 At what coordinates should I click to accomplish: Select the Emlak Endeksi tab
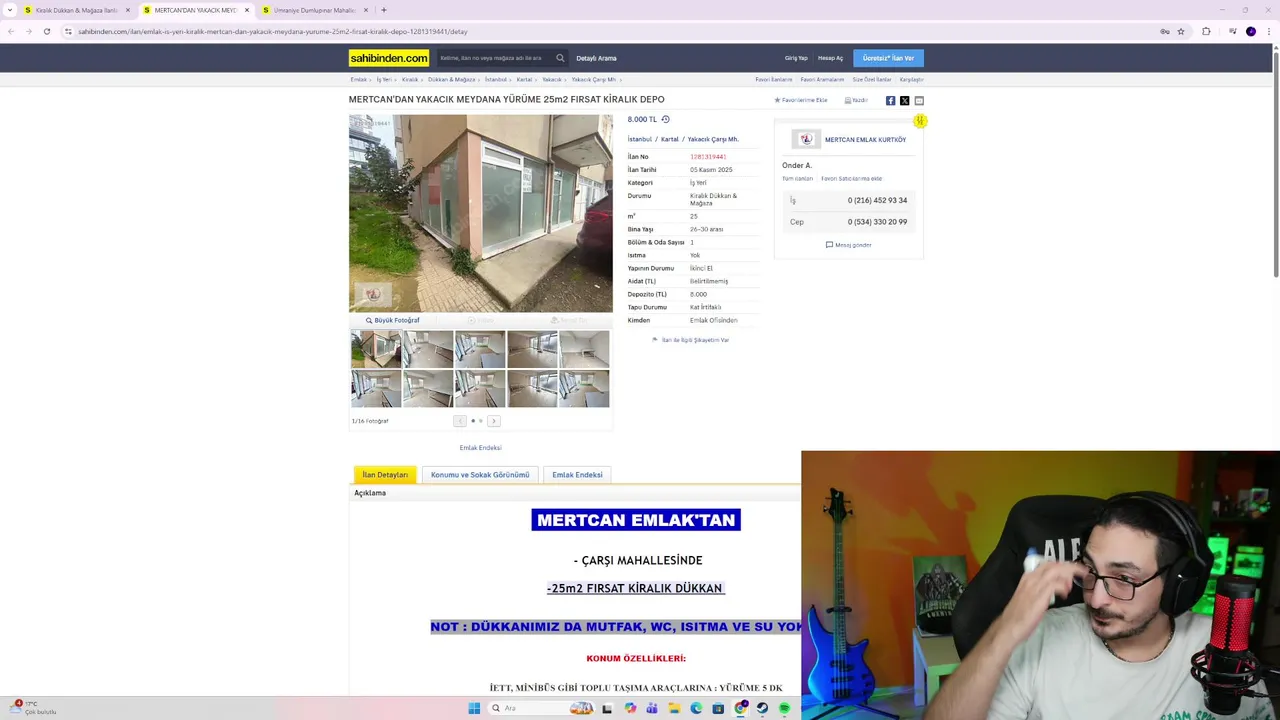coord(577,475)
